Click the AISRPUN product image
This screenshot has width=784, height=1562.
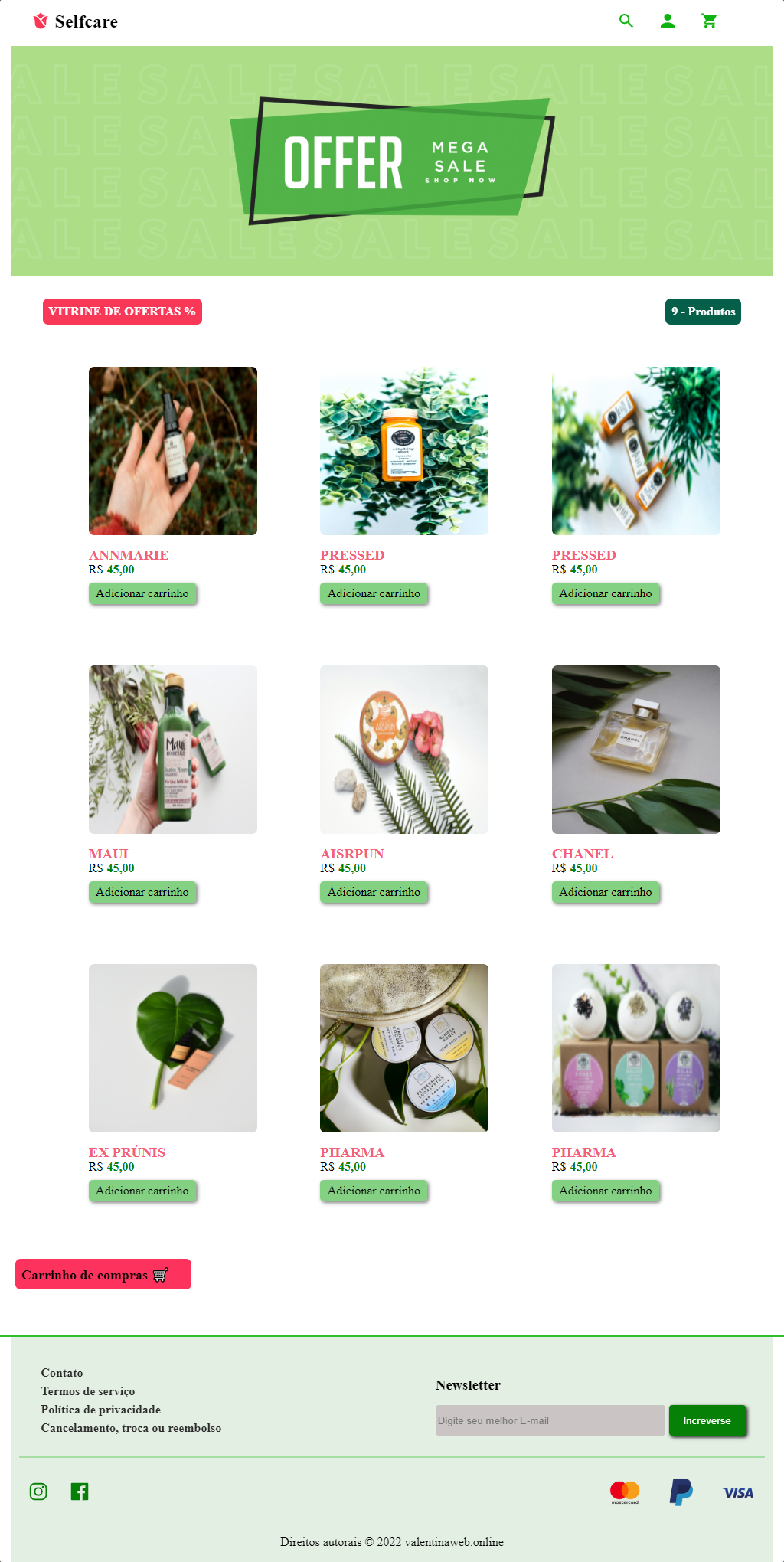point(404,750)
